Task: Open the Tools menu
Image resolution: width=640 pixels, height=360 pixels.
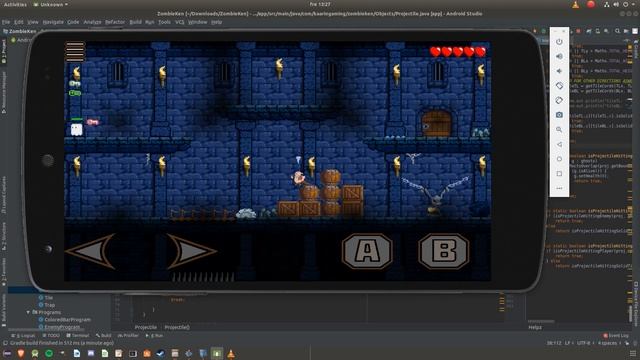Action: click(x=164, y=22)
